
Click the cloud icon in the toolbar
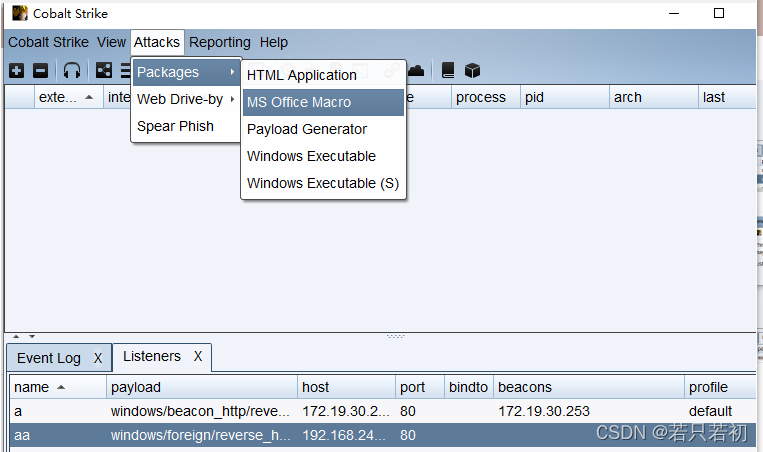416,71
